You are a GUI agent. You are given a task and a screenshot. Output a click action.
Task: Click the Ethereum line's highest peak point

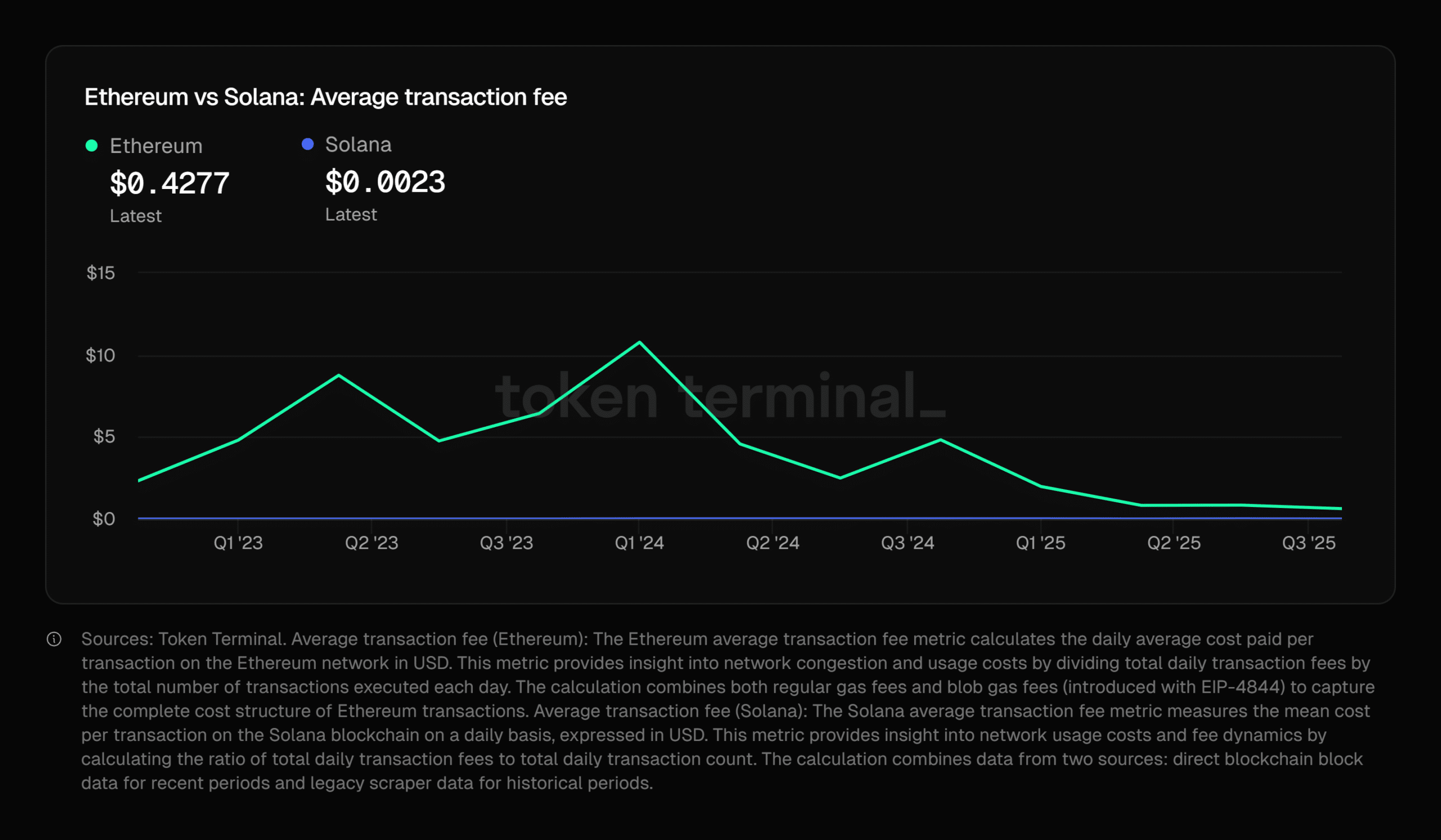coord(639,342)
